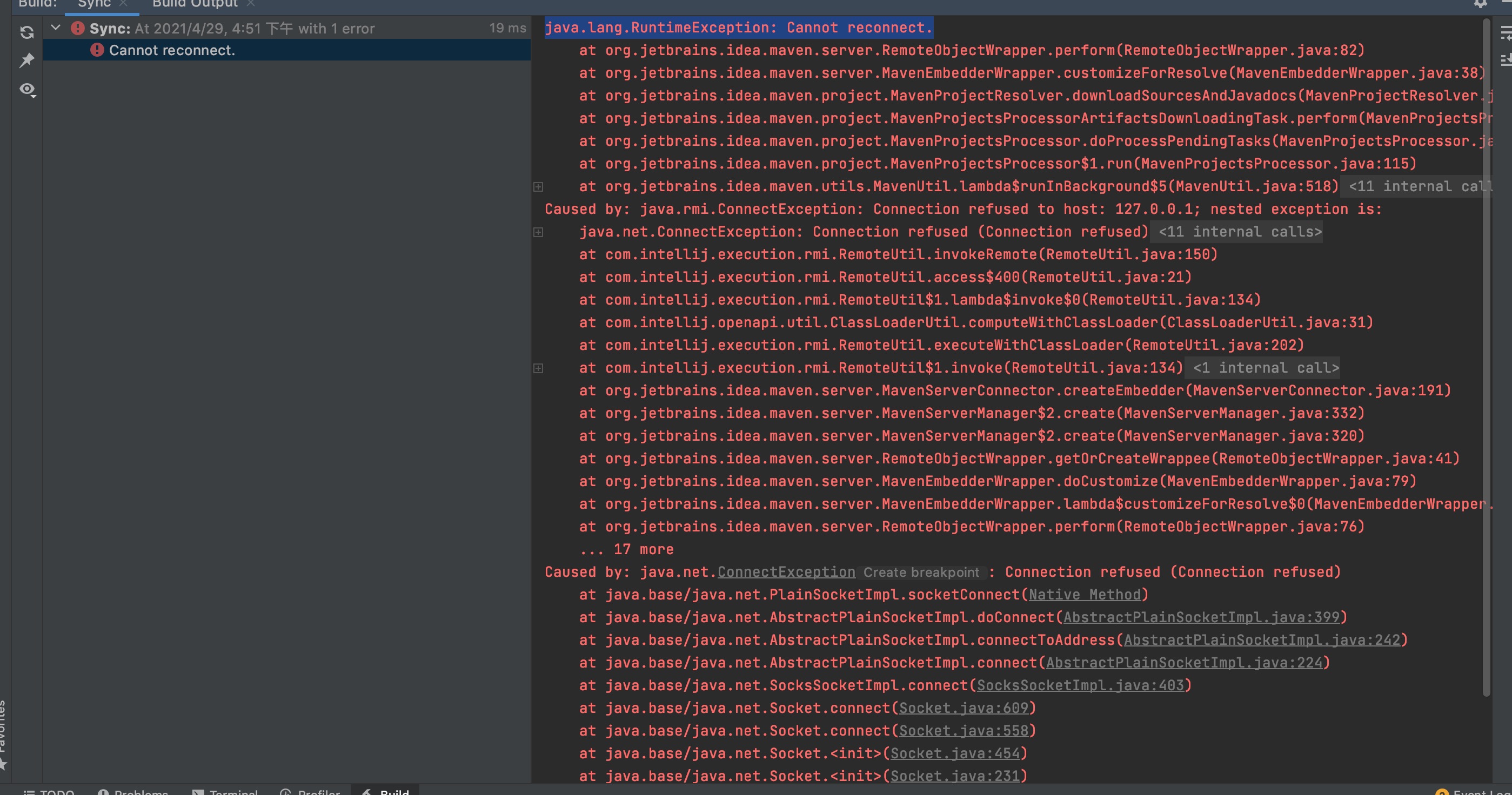1512x795 pixels.
Task: Open the Problems tool window
Action: (141, 791)
